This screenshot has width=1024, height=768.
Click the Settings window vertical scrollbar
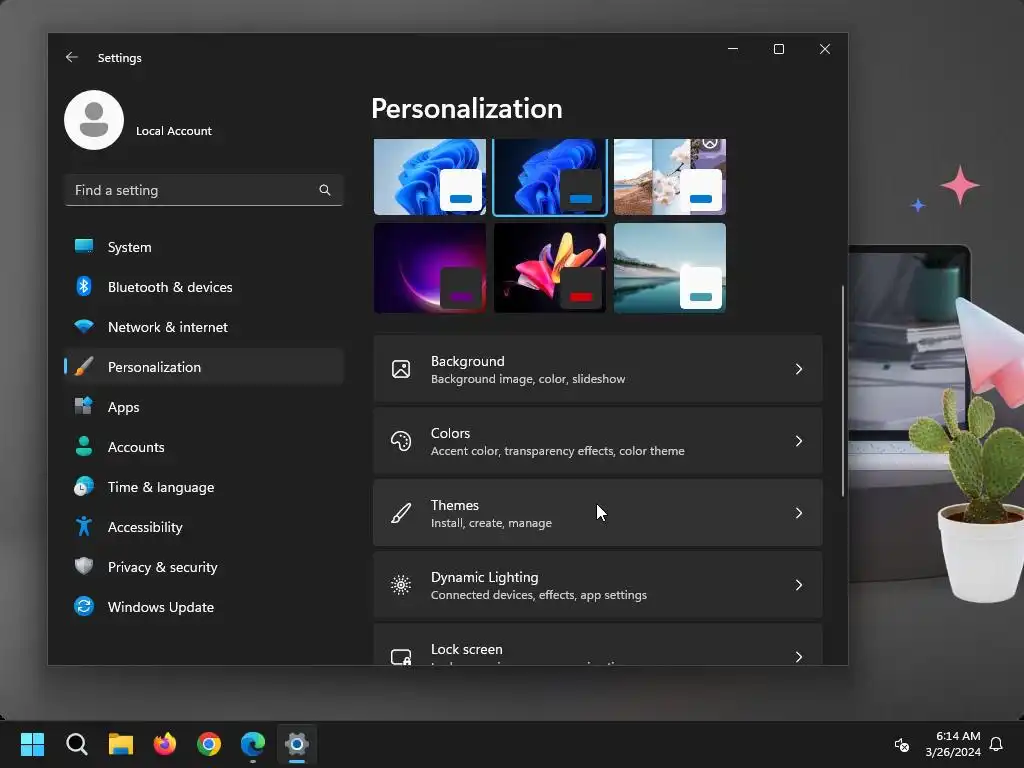point(842,391)
